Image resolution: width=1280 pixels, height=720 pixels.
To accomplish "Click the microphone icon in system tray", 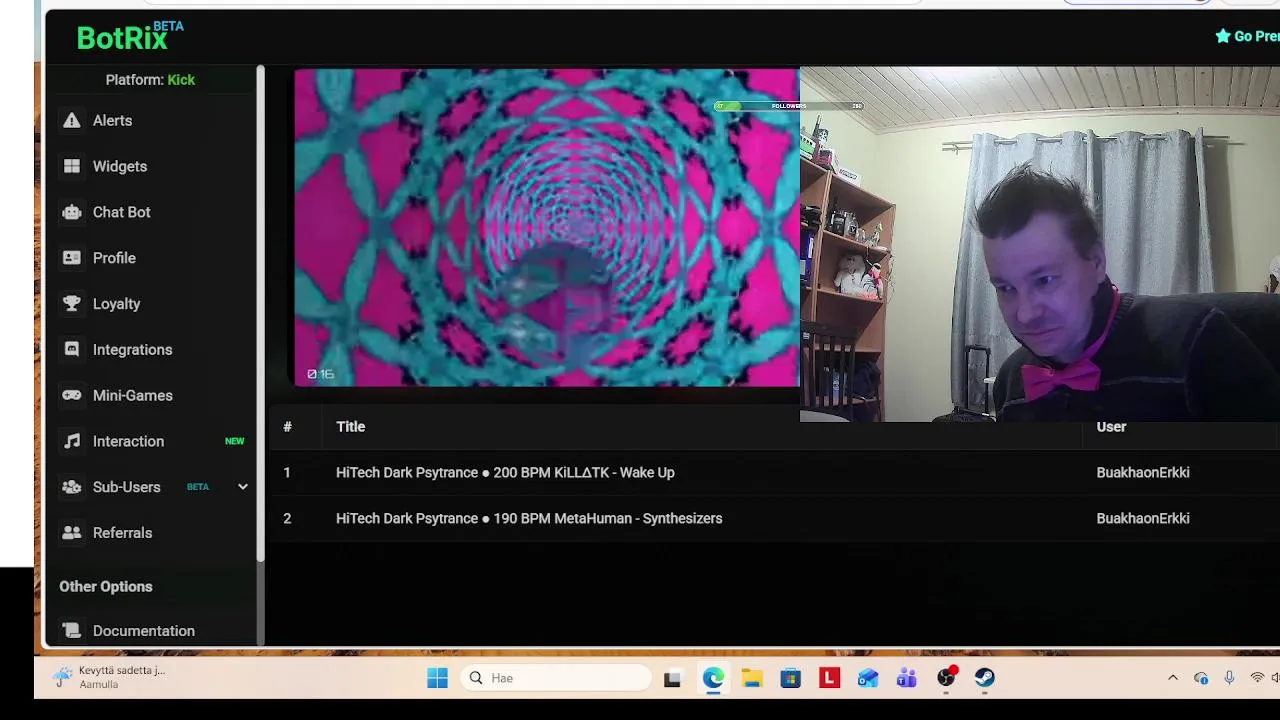I will pos(1229,678).
